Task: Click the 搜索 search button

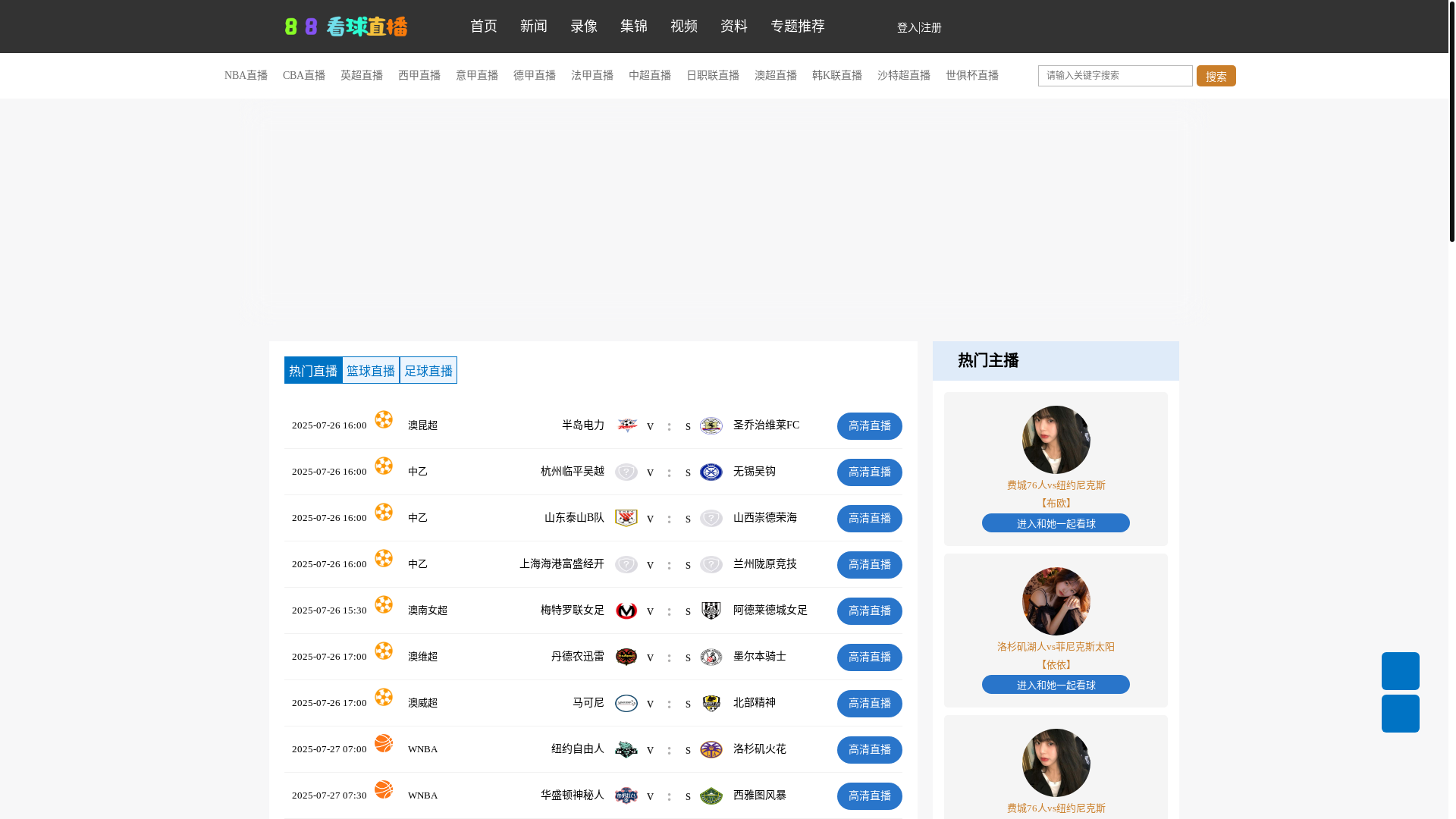Action: click(1216, 76)
